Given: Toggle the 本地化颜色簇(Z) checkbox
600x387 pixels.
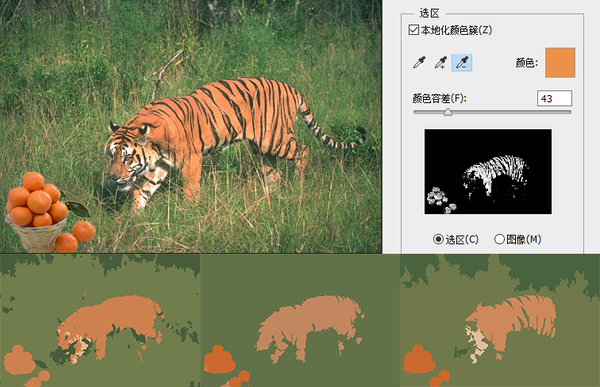Looking at the screenshot, I should (x=414, y=30).
